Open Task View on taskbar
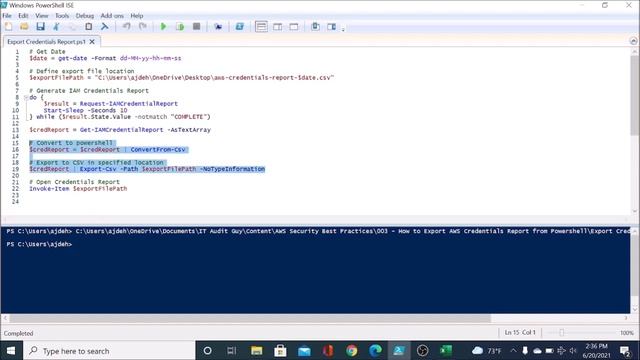 pos(231,351)
